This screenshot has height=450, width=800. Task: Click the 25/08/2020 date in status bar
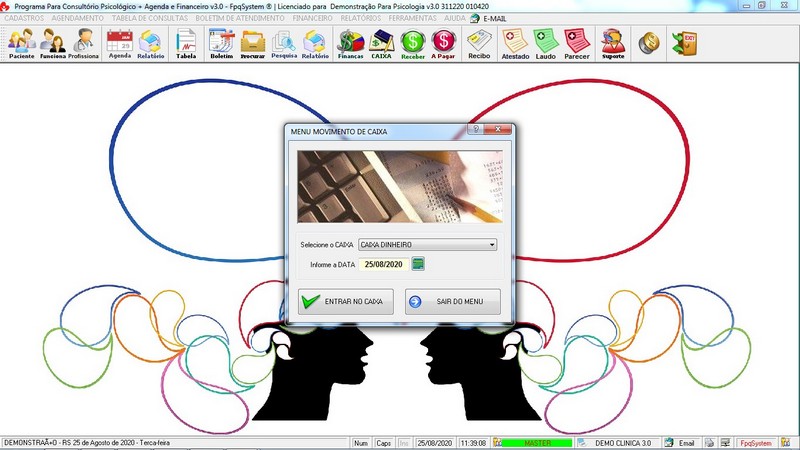[x=435, y=443]
